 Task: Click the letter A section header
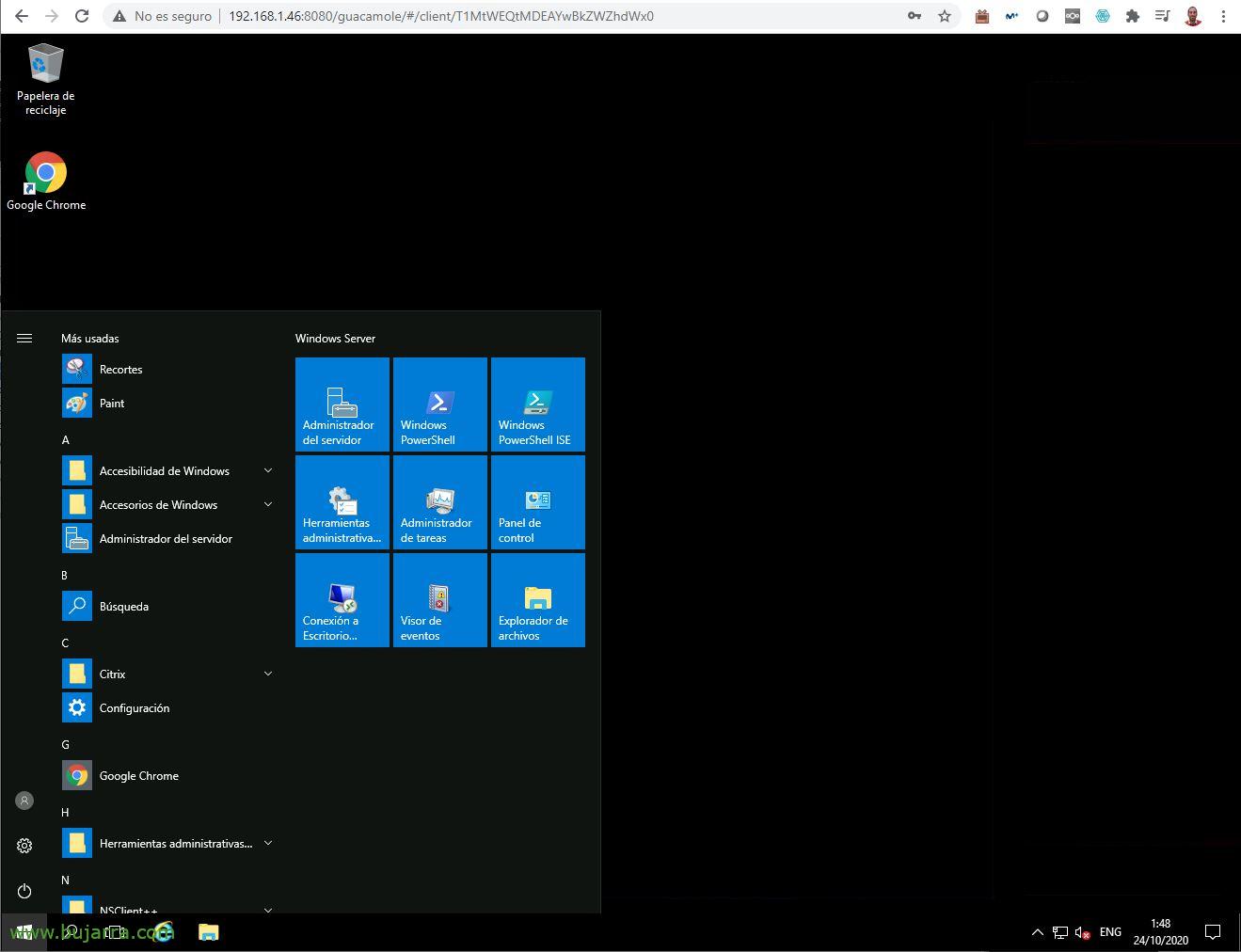[x=66, y=439]
